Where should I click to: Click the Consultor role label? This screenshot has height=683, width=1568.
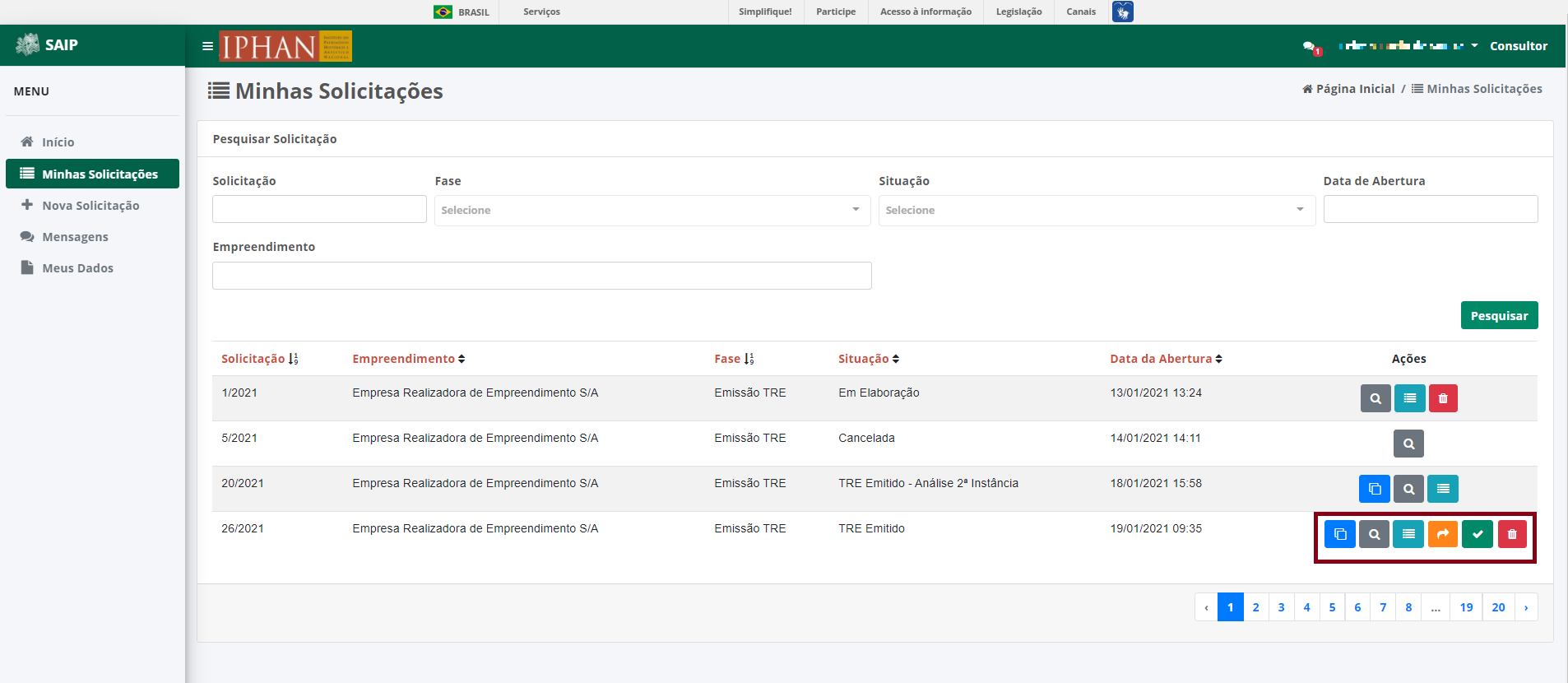1519,46
